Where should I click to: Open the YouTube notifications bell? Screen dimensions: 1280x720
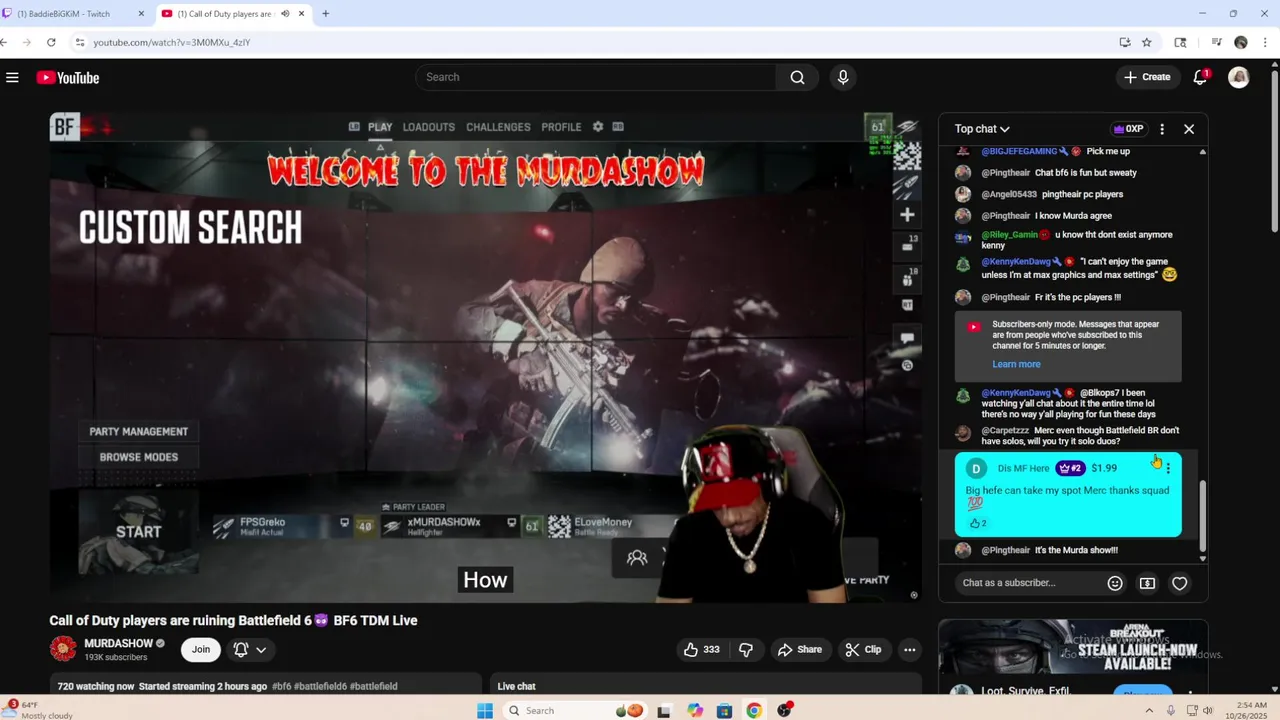point(1200,77)
